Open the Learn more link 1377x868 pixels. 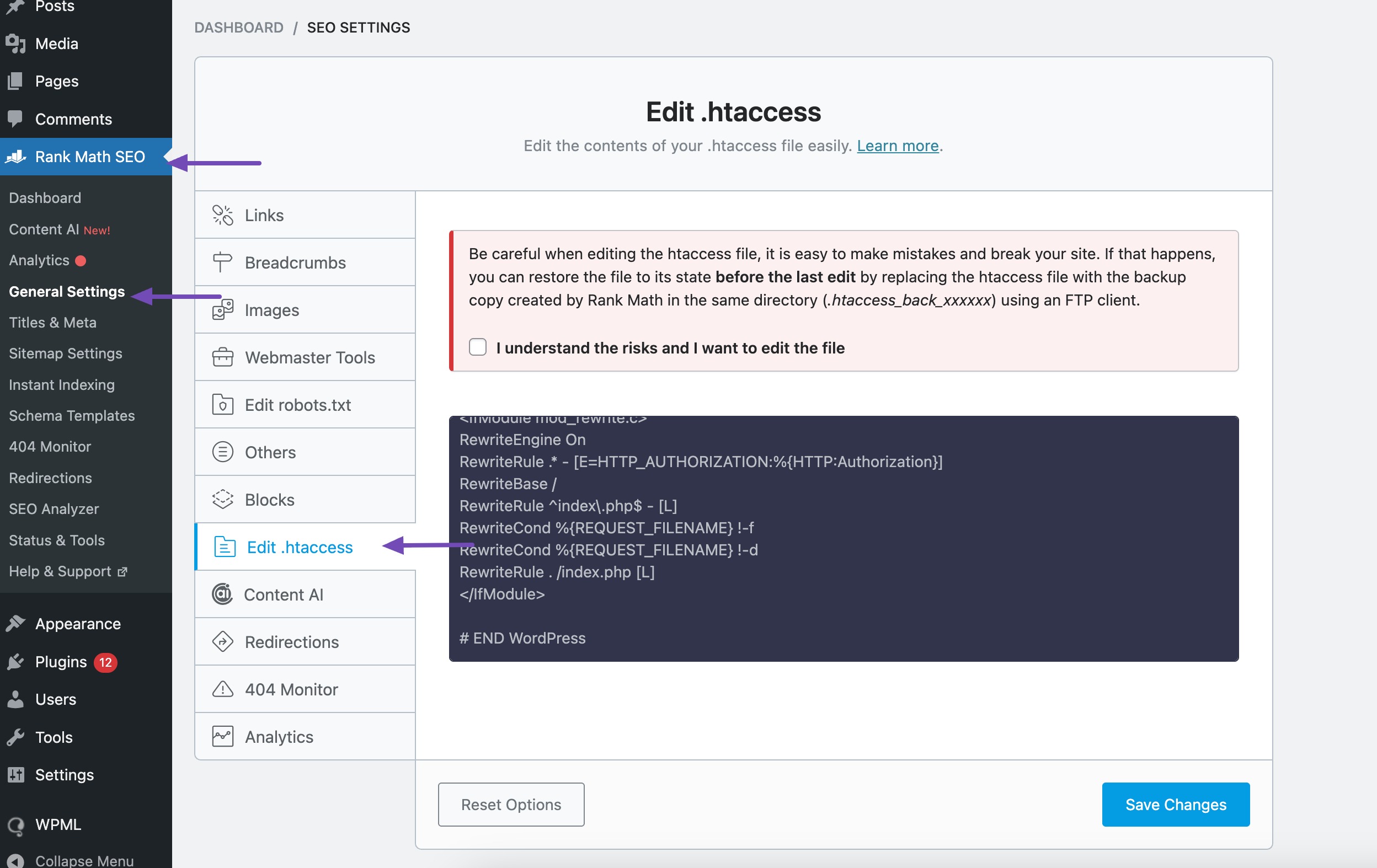897,146
